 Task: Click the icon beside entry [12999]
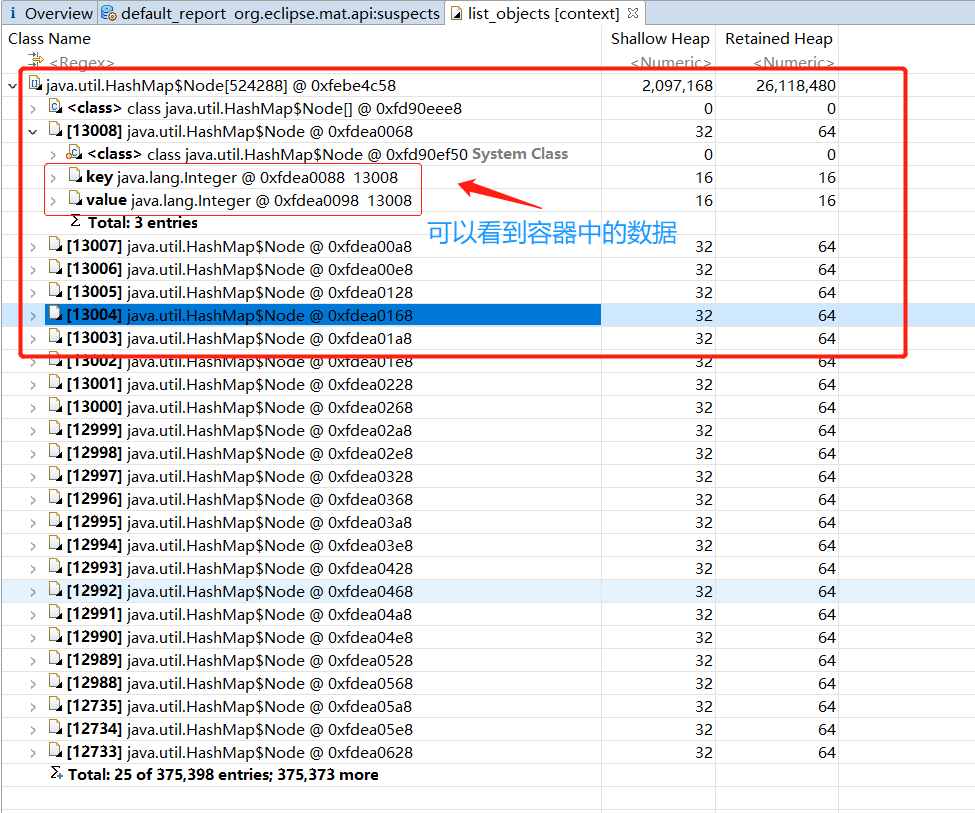(x=56, y=430)
